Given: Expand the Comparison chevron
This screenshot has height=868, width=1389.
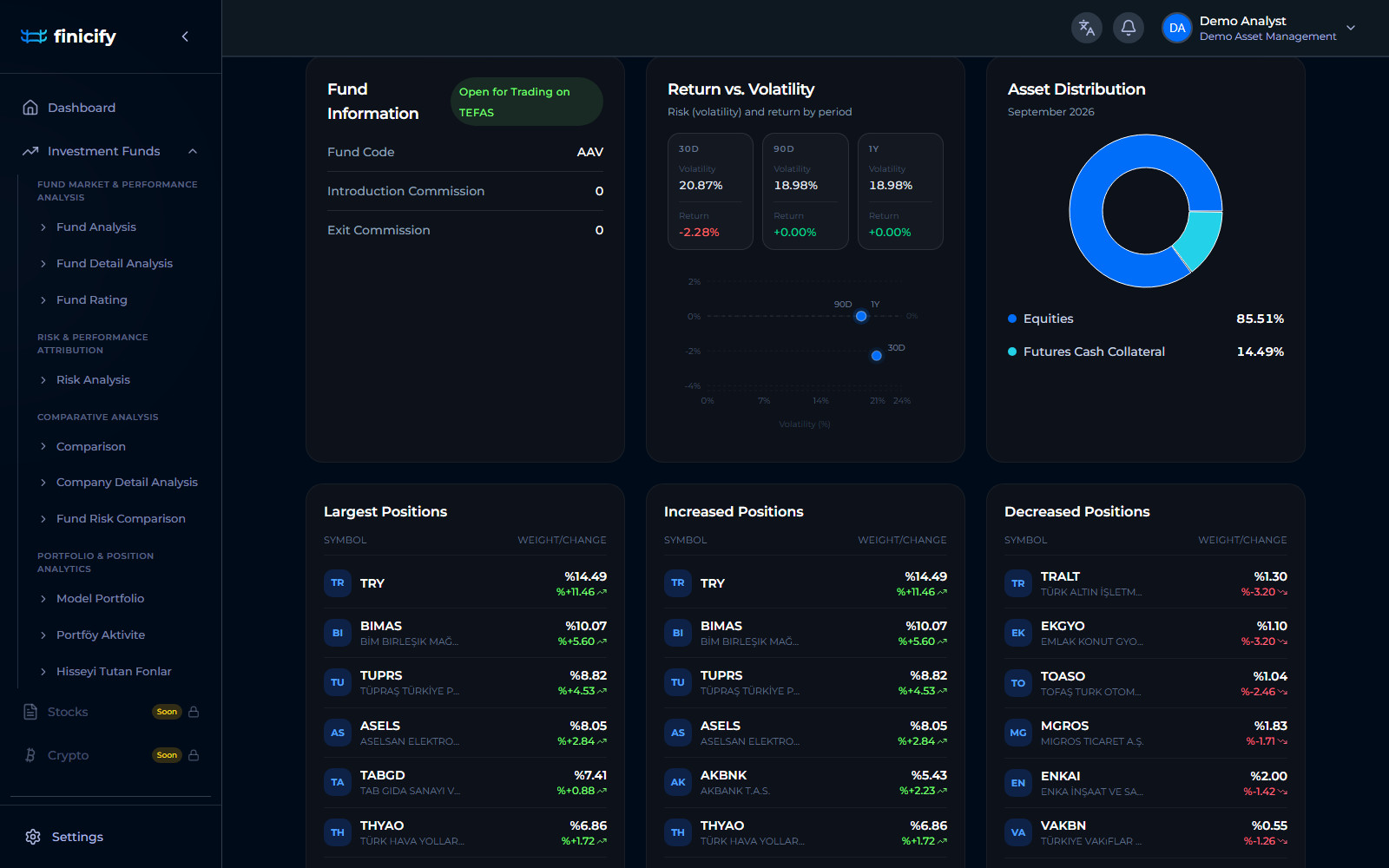Looking at the screenshot, I should coord(43,446).
